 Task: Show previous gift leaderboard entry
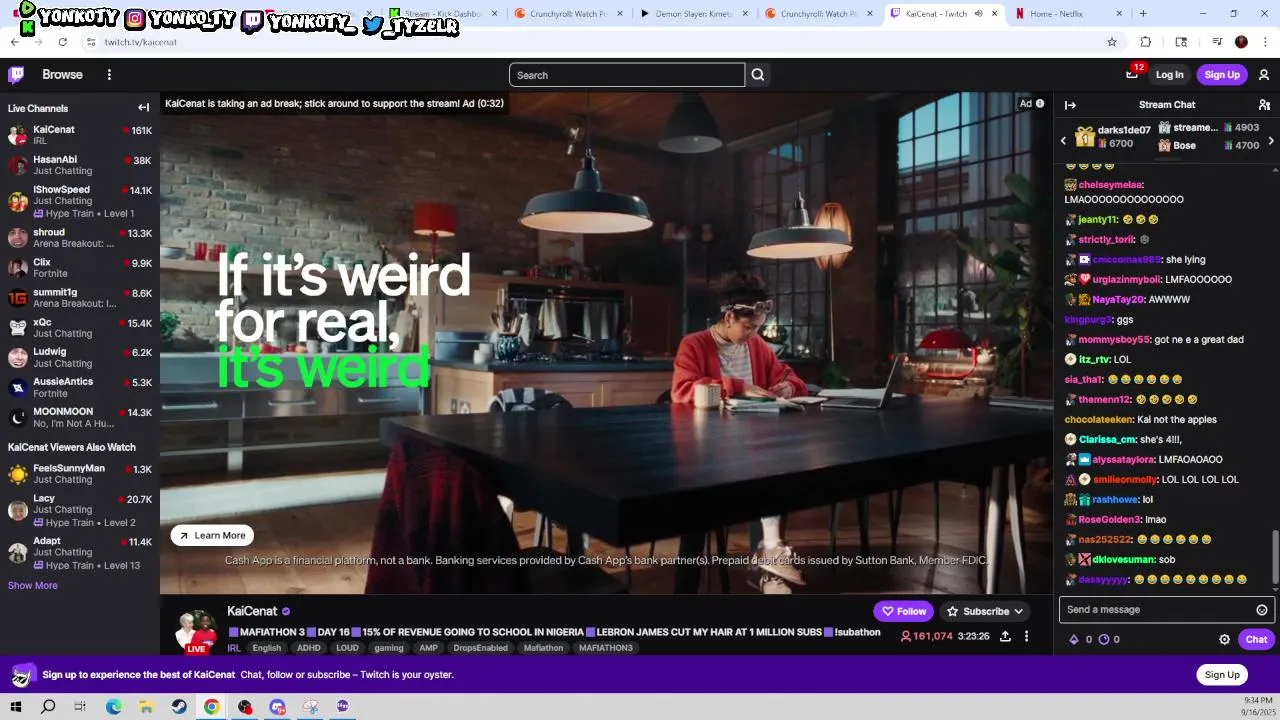(x=1063, y=141)
